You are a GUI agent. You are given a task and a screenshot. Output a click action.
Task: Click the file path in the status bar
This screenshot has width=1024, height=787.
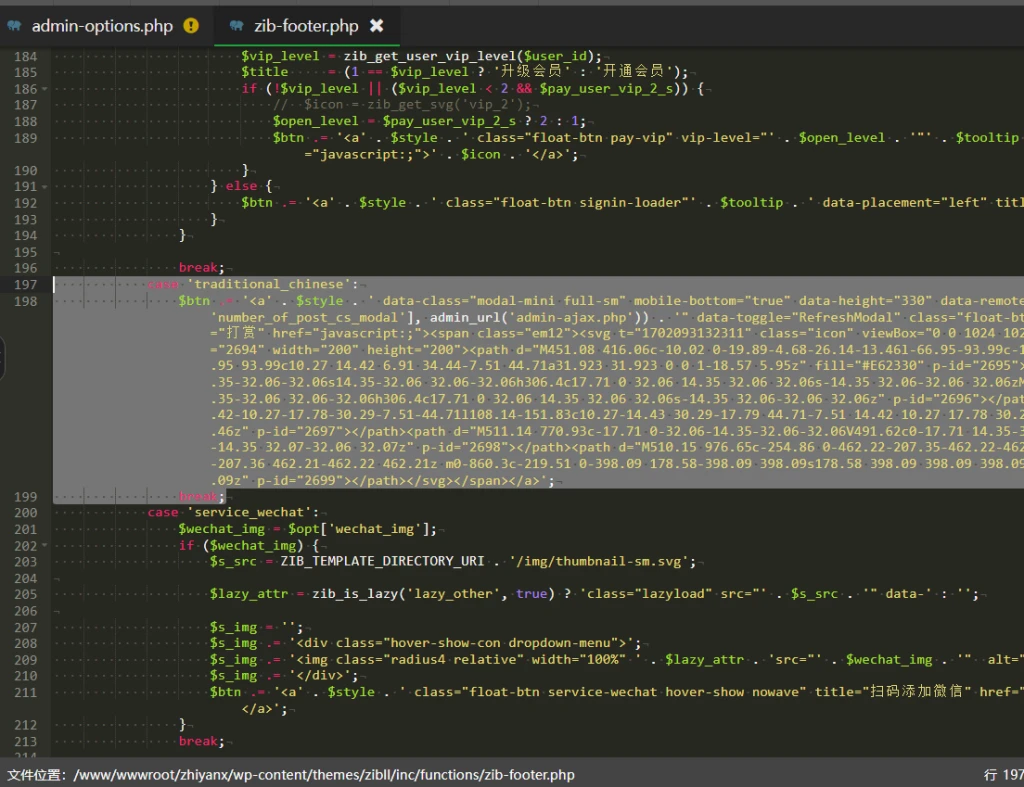click(324, 775)
